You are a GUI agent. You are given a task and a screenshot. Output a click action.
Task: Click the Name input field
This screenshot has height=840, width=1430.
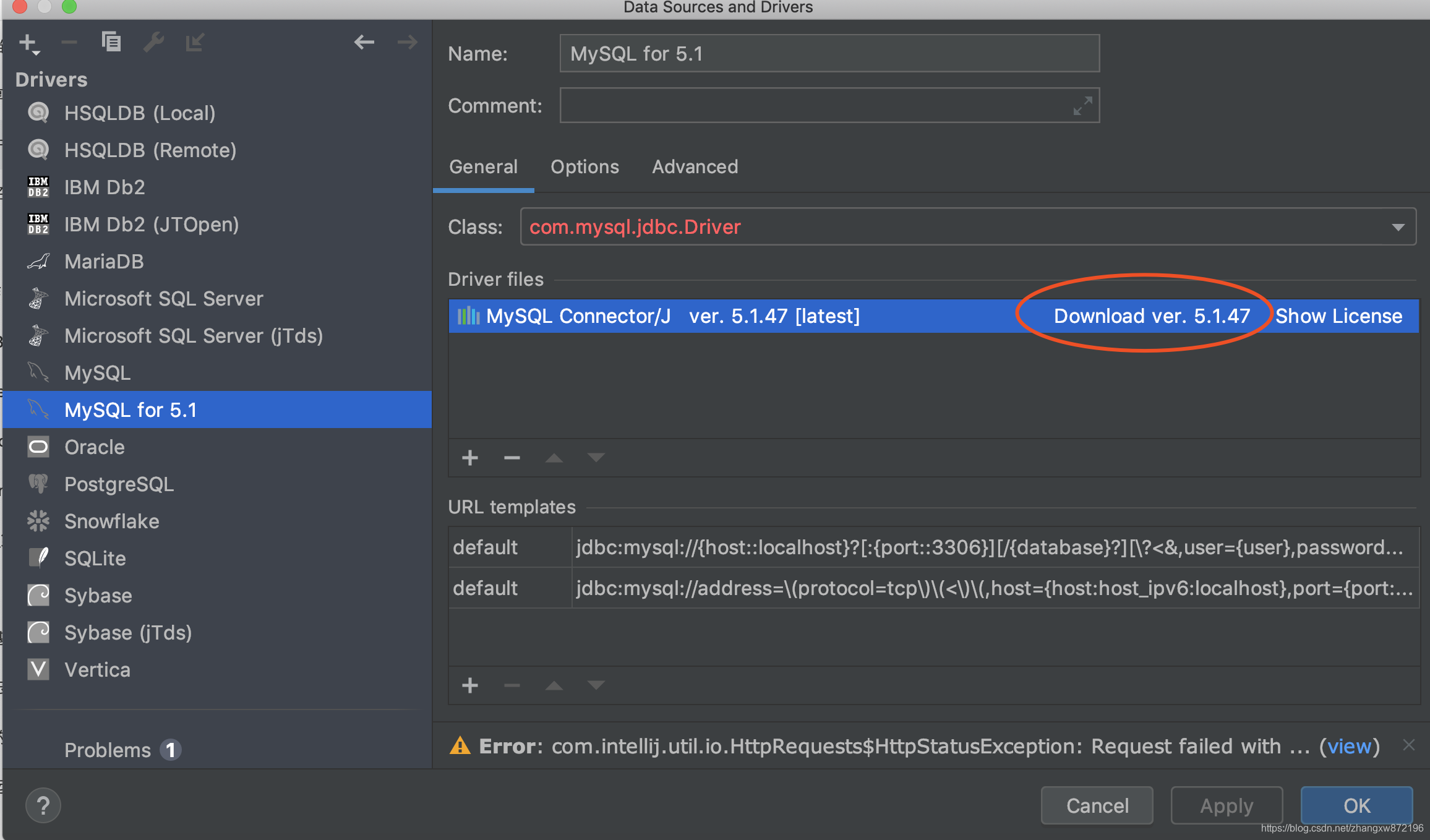point(829,54)
